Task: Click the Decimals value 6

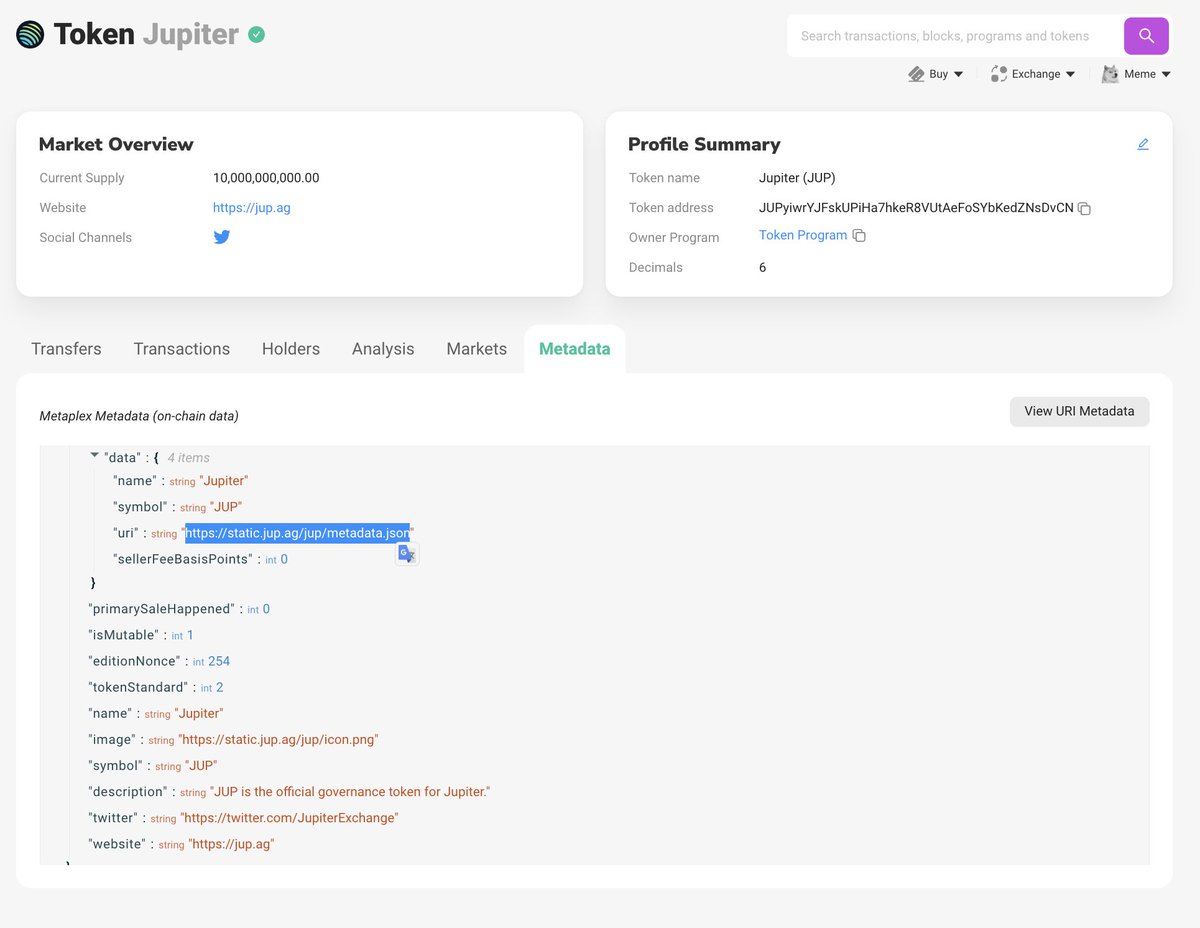Action: tap(763, 267)
